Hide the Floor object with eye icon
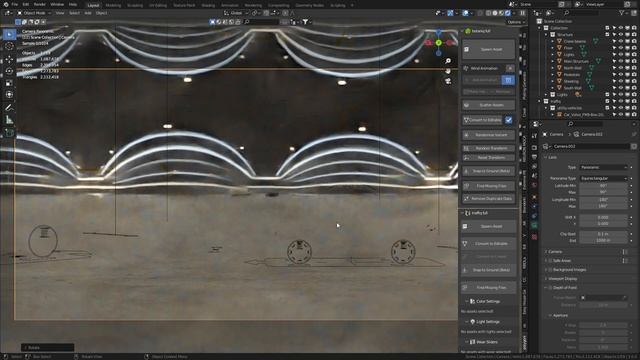This screenshot has height=360, width=640. point(621,48)
